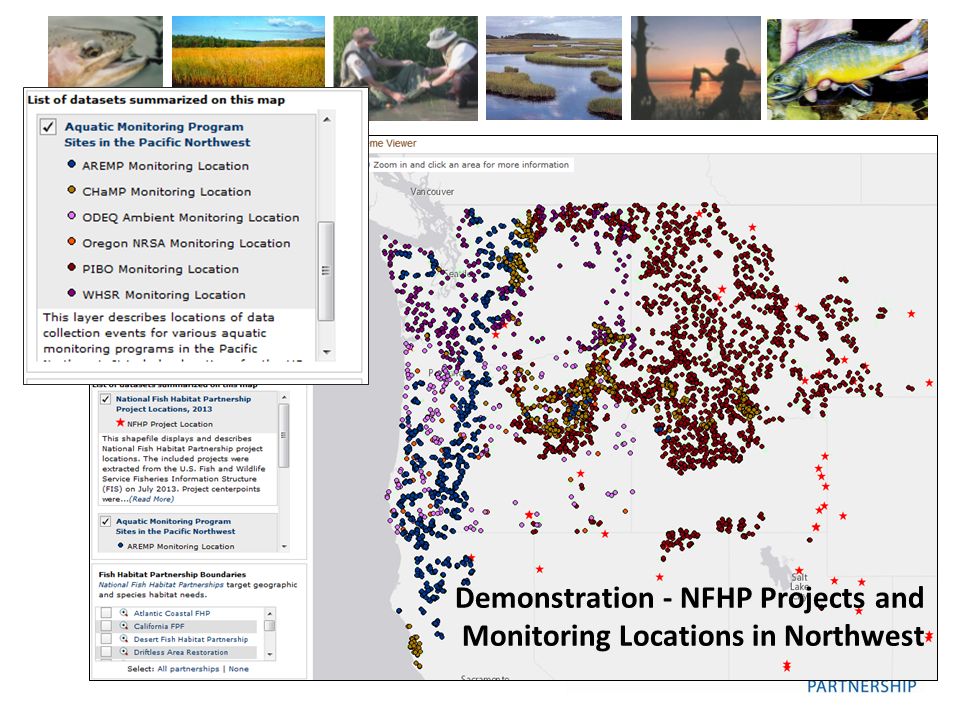Screen dimensions: 960x720
Task: Select All partnerships link
Action: [x=188, y=669]
